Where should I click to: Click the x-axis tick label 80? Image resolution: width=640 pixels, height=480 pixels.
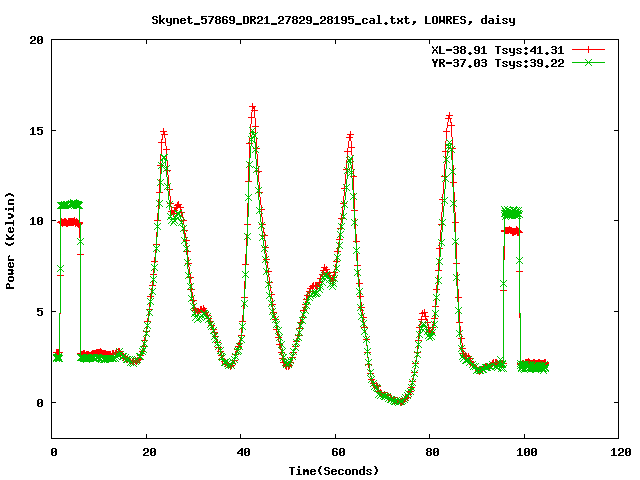(432, 452)
